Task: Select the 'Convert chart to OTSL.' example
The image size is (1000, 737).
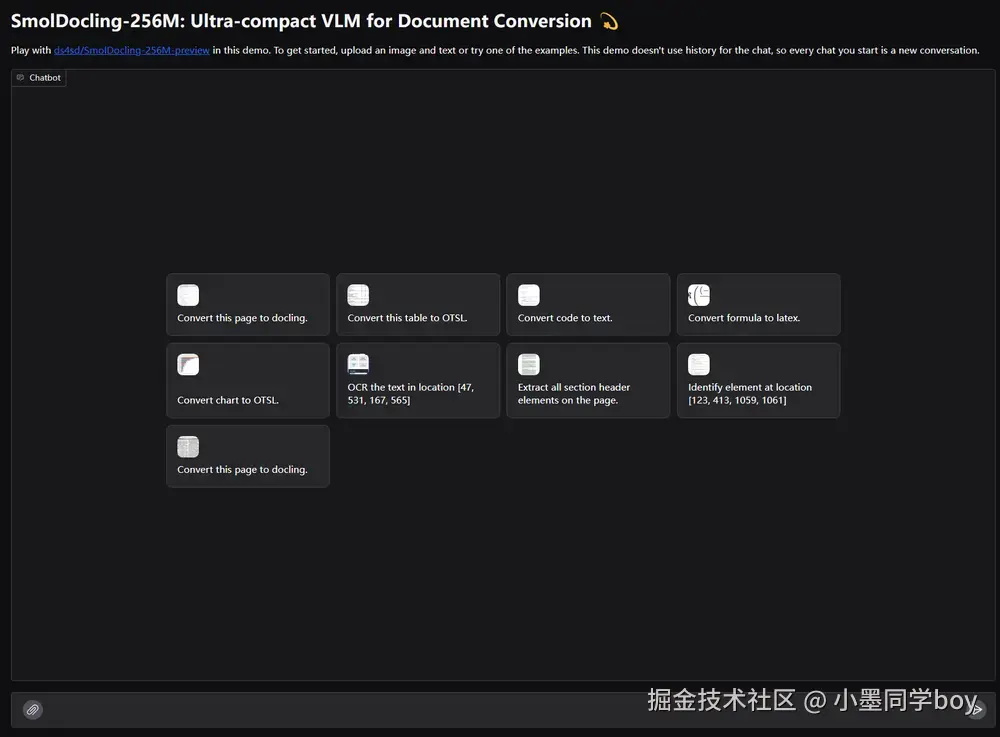Action: tap(247, 381)
